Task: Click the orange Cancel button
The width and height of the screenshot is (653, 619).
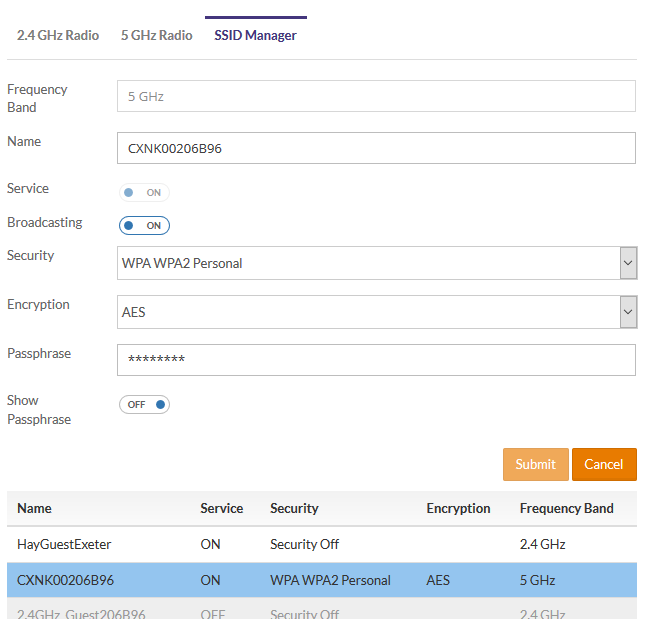Action: (604, 464)
